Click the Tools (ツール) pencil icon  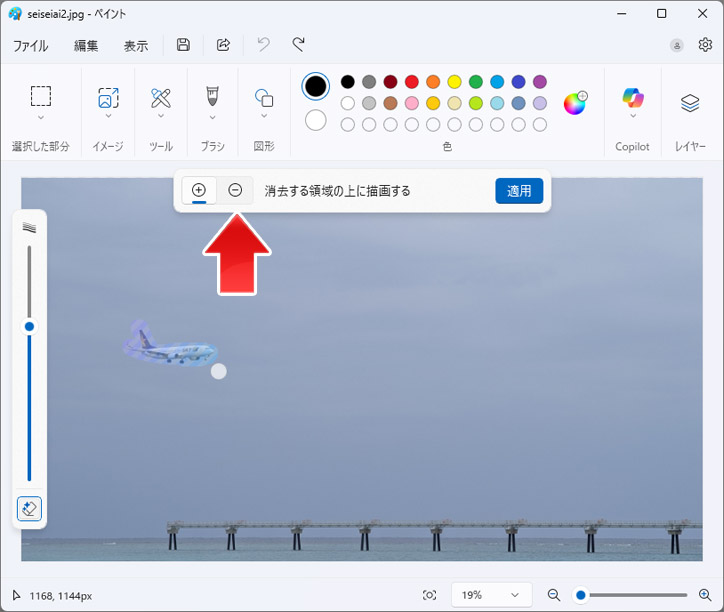click(x=161, y=98)
